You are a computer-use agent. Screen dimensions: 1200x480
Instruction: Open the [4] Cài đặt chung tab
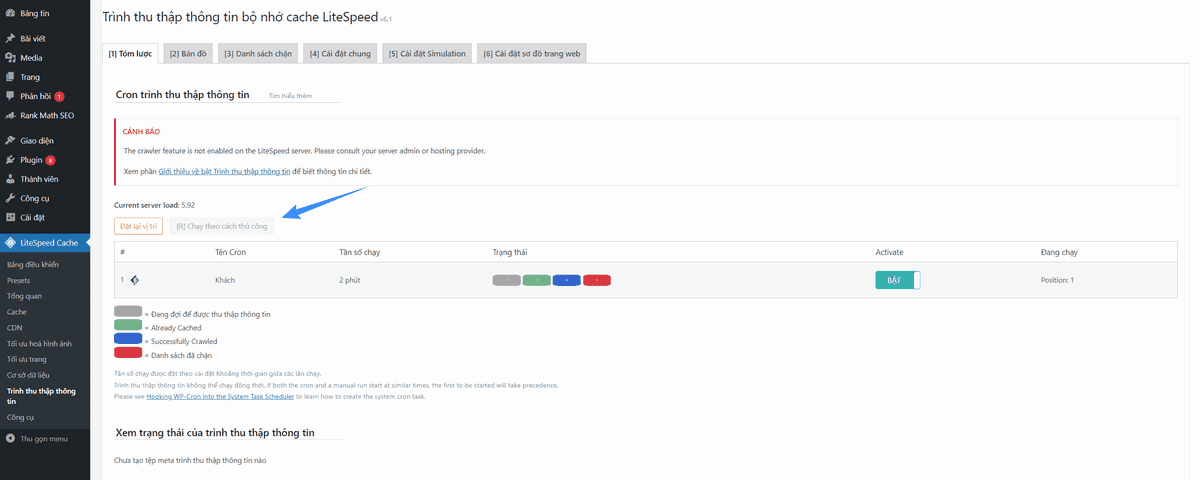(340, 53)
